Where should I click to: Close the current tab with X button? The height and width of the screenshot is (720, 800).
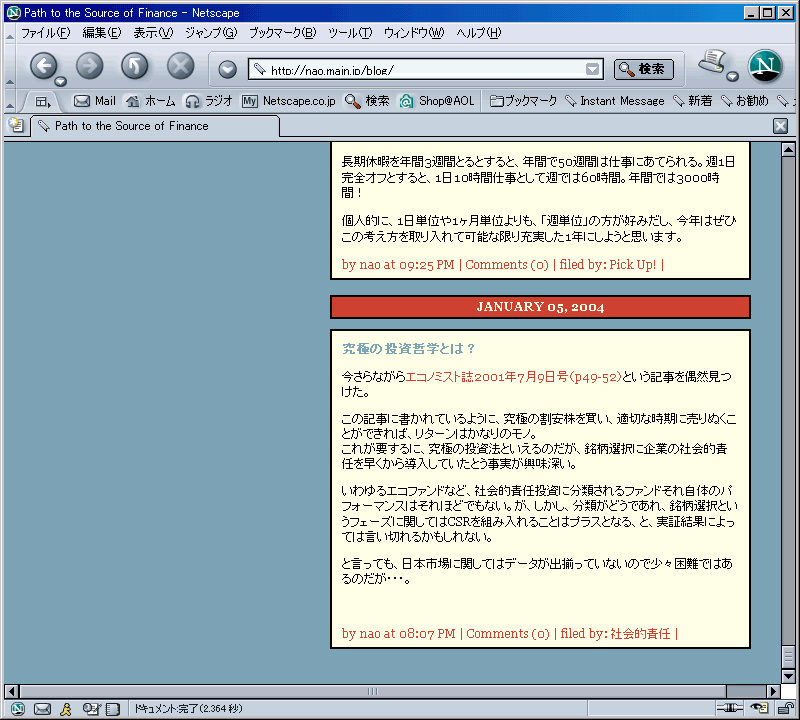click(x=780, y=126)
